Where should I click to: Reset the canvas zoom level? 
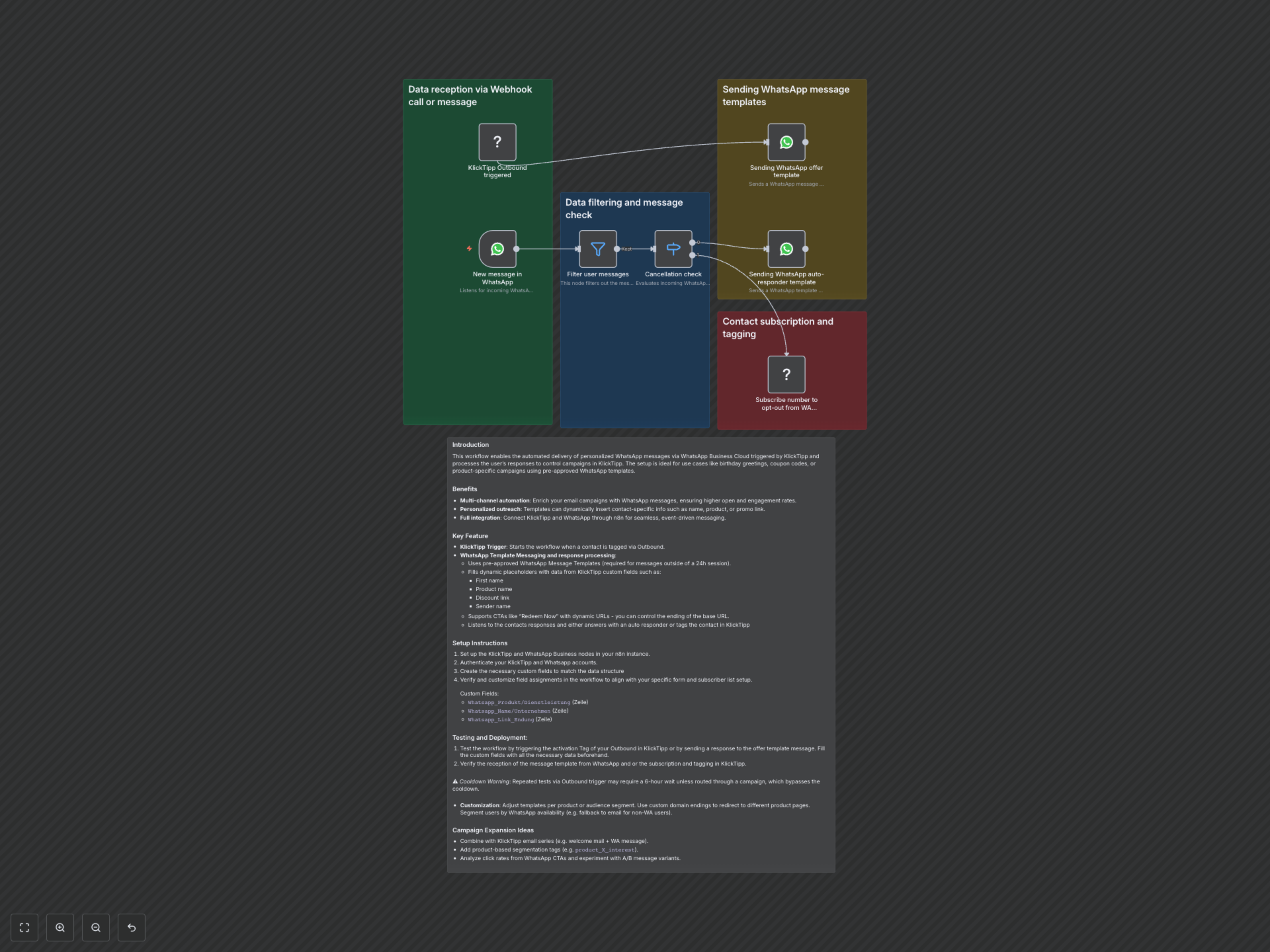click(x=132, y=927)
